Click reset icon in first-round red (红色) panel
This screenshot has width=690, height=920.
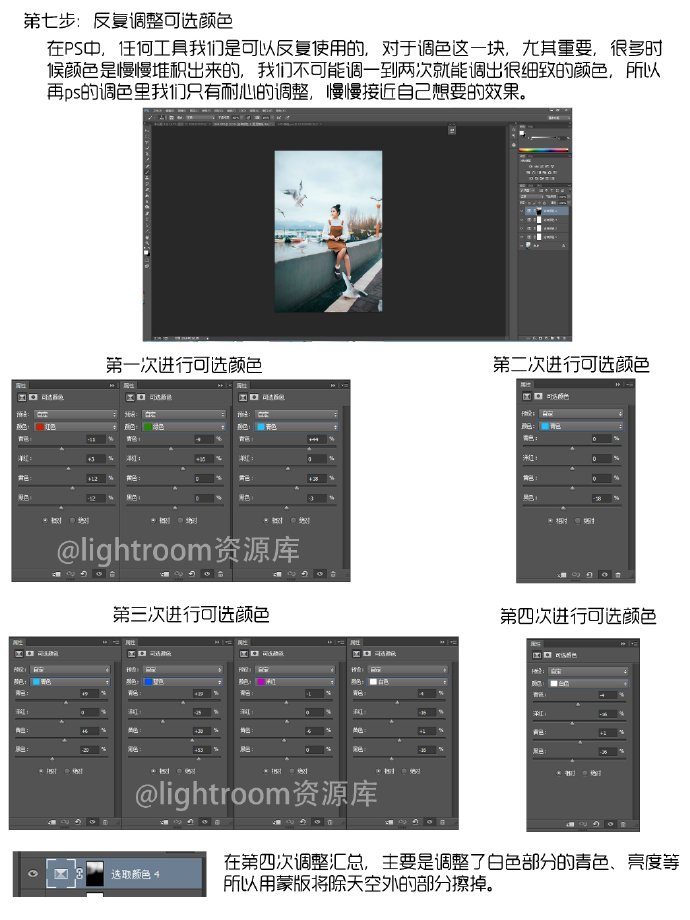[x=84, y=574]
